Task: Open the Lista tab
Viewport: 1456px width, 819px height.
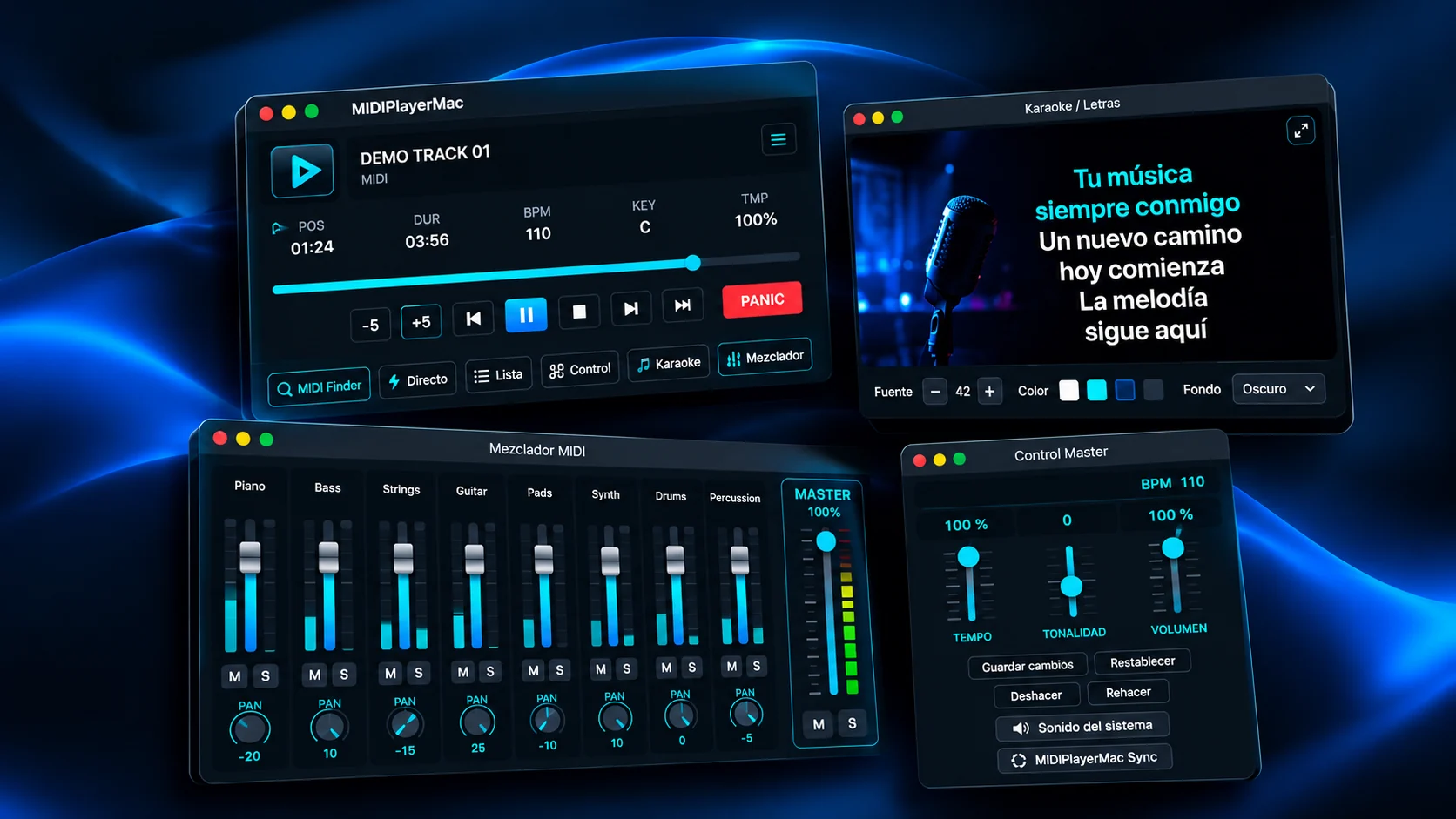Action: (x=499, y=375)
